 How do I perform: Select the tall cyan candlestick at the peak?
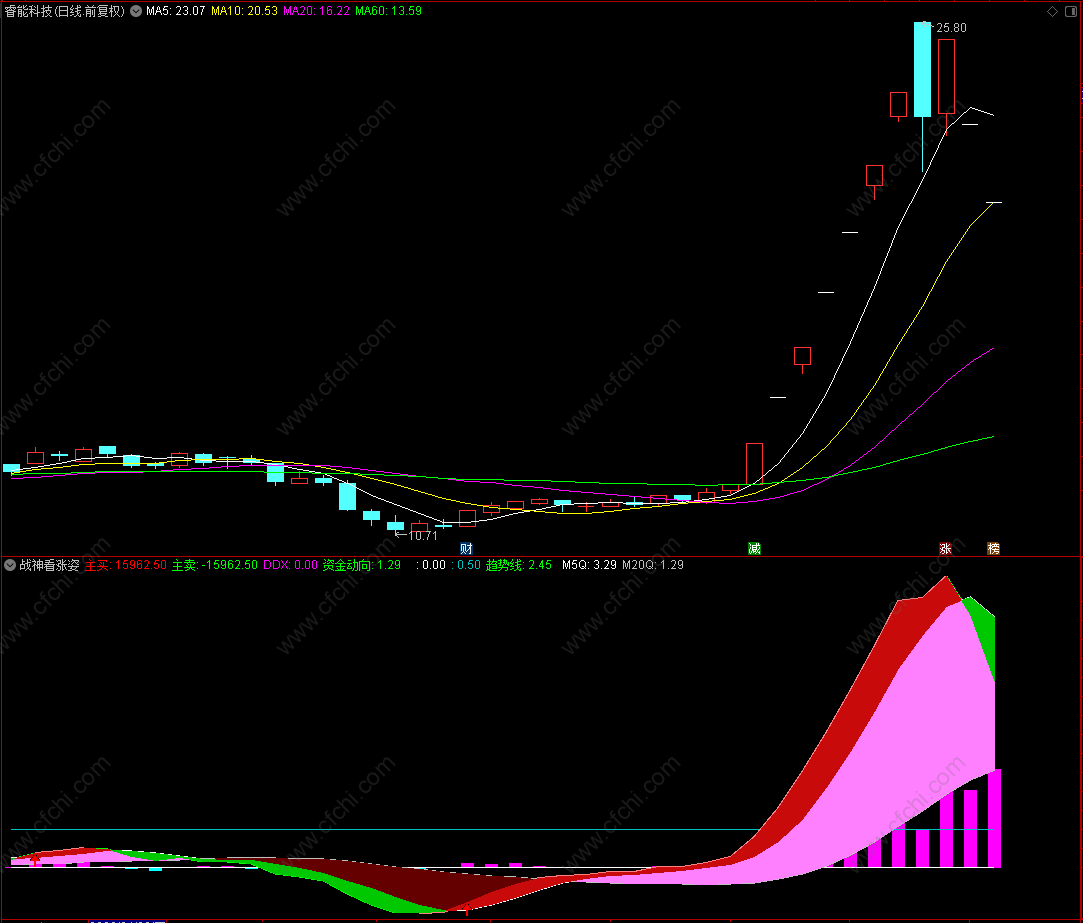click(922, 69)
